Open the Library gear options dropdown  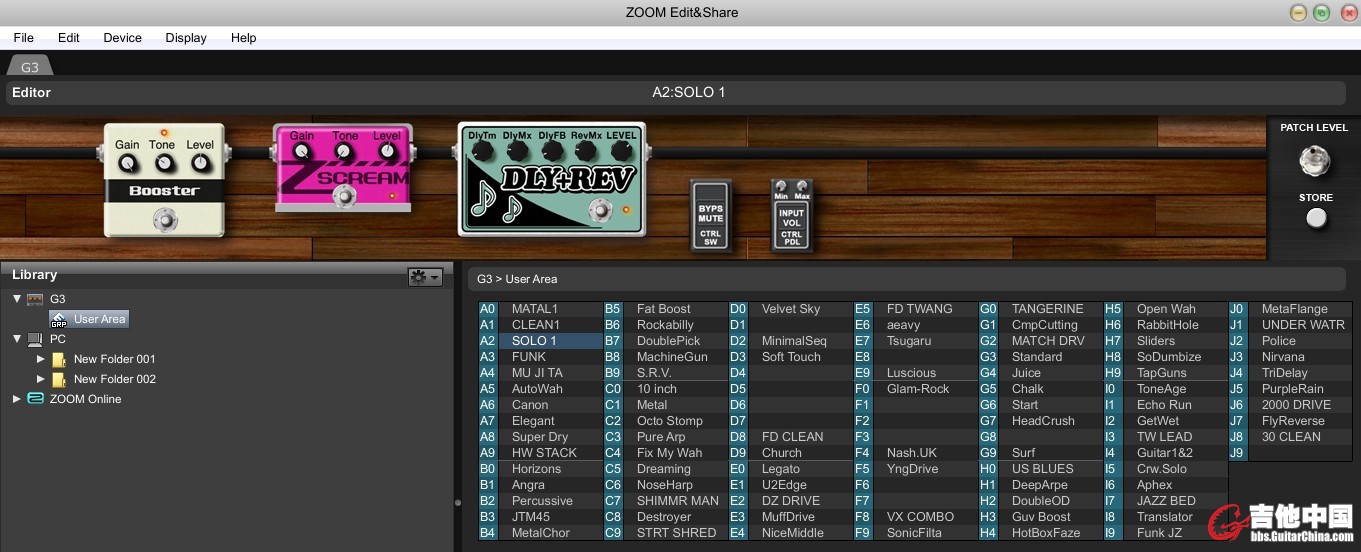[x=425, y=277]
